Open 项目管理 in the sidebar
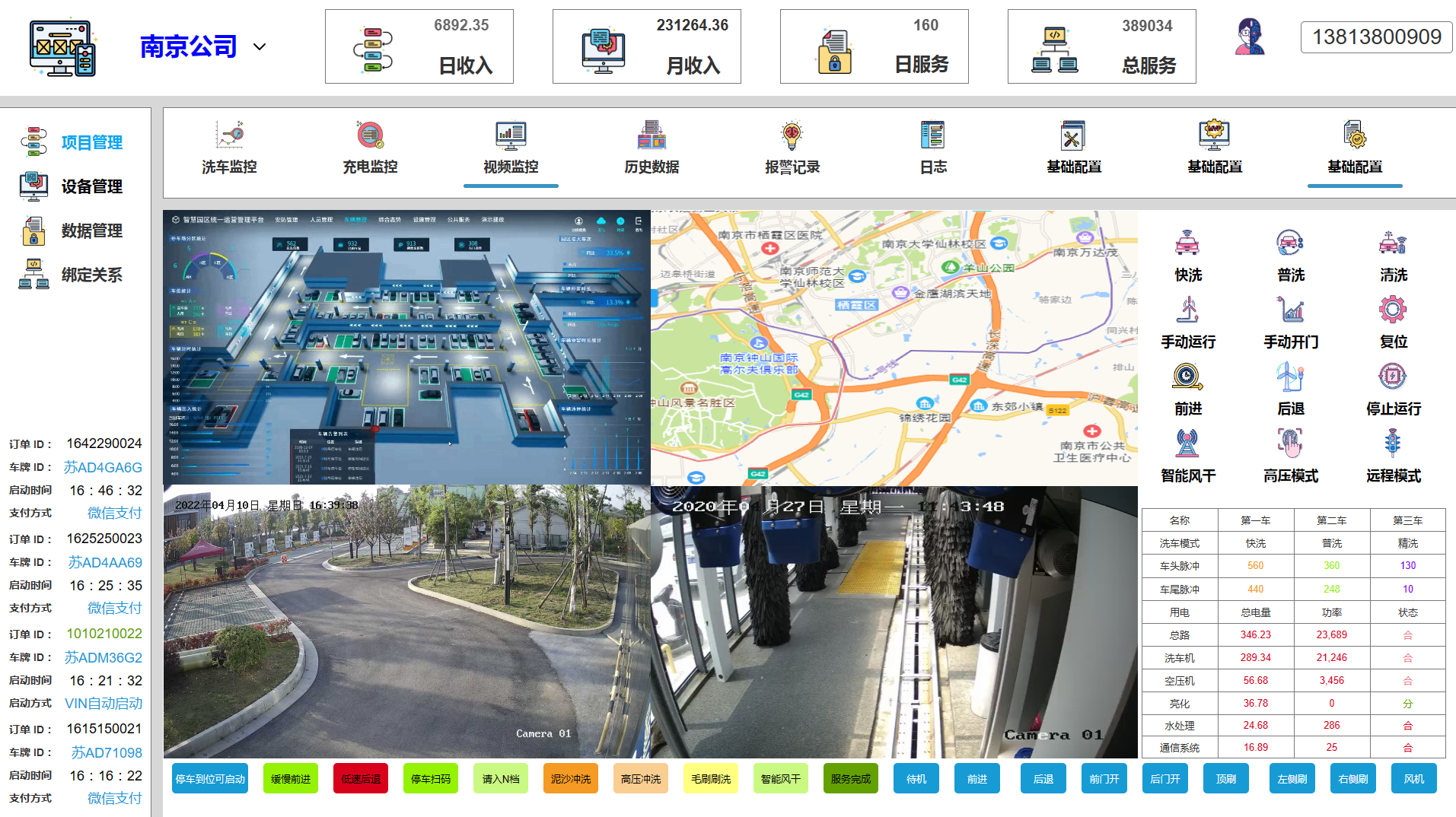The image size is (1456, 817). coord(91,142)
